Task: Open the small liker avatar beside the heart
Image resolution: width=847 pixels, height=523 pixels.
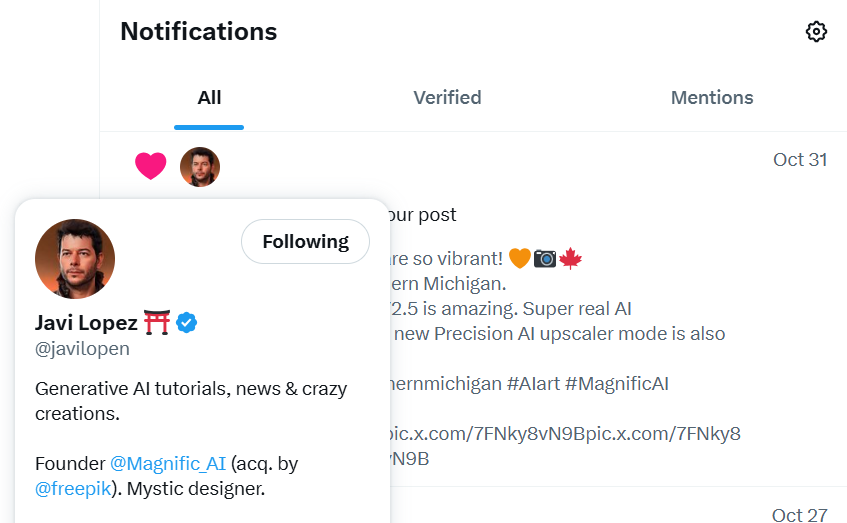Action: tap(199, 167)
